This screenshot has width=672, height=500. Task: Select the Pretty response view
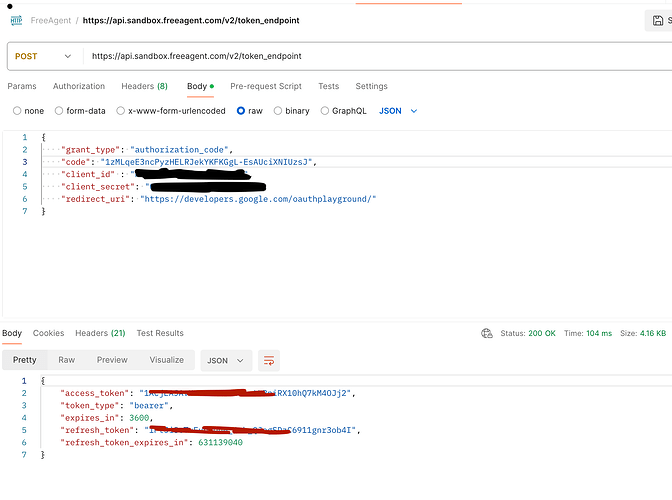click(24, 360)
